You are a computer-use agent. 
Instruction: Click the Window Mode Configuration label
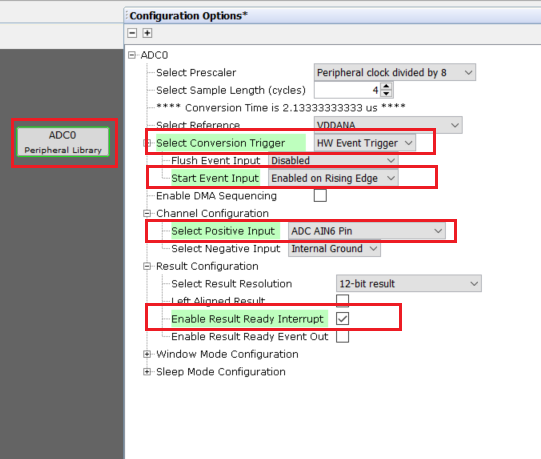pyautogui.click(x=227, y=354)
